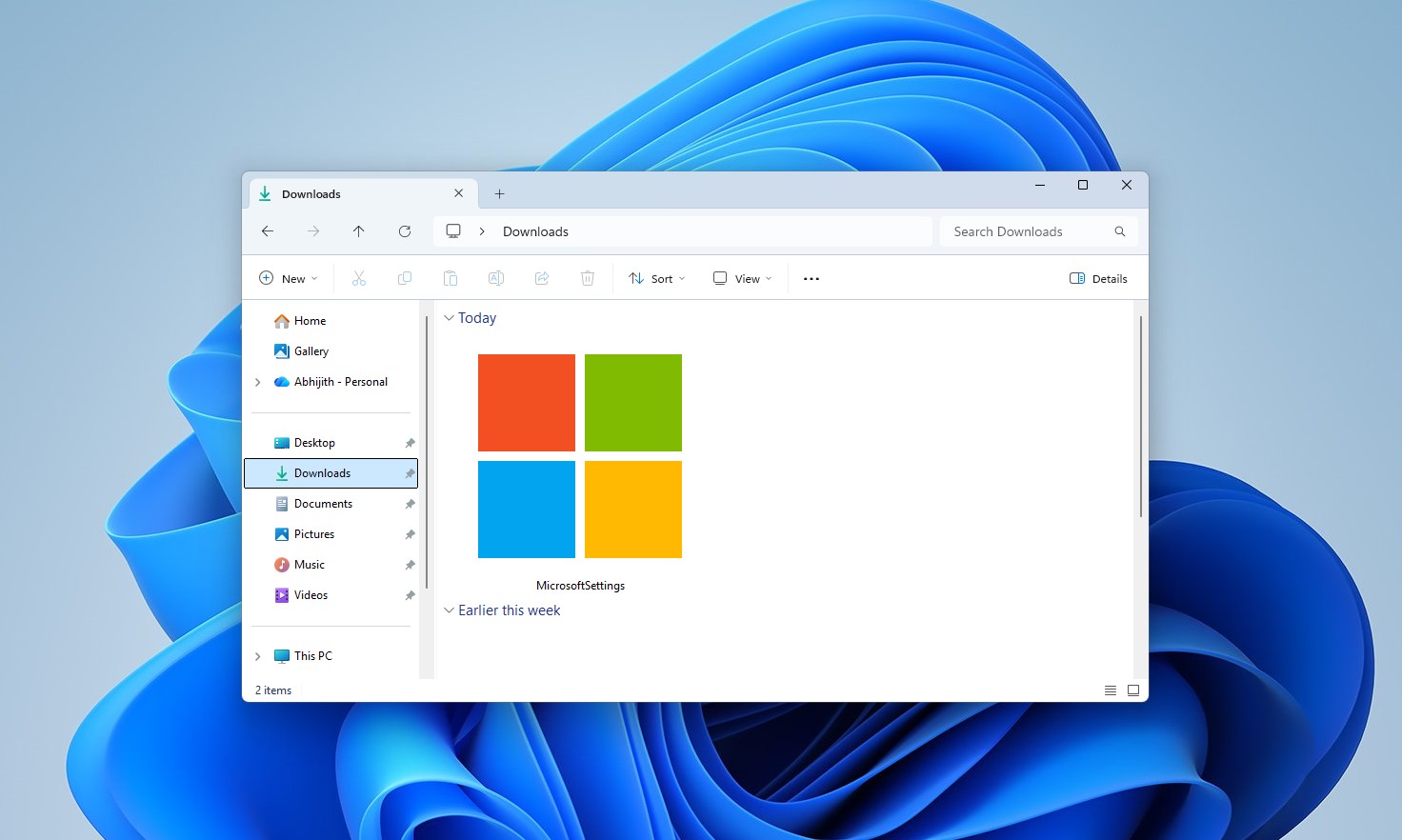Image resolution: width=1402 pixels, height=840 pixels.
Task: Click the Forward navigation arrow
Action: pyautogui.click(x=313, y=231)
